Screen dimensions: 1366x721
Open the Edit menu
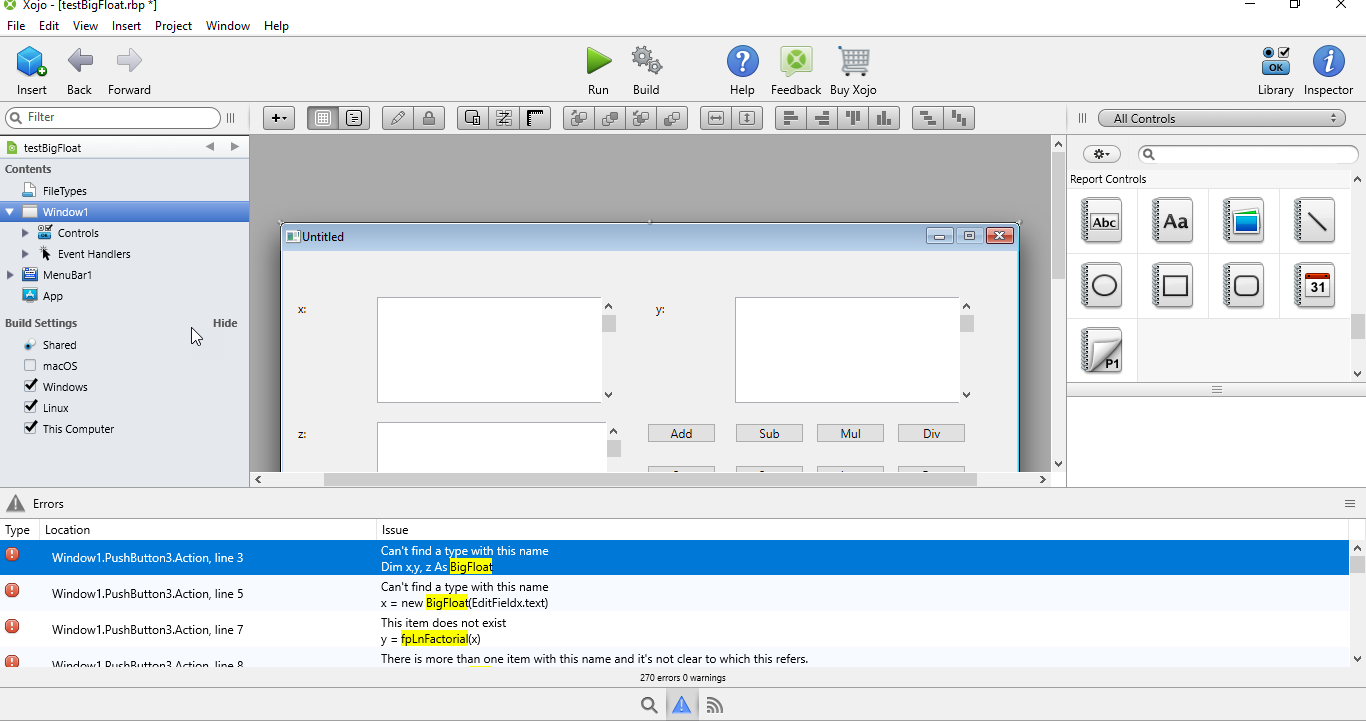tap(49, 26)
